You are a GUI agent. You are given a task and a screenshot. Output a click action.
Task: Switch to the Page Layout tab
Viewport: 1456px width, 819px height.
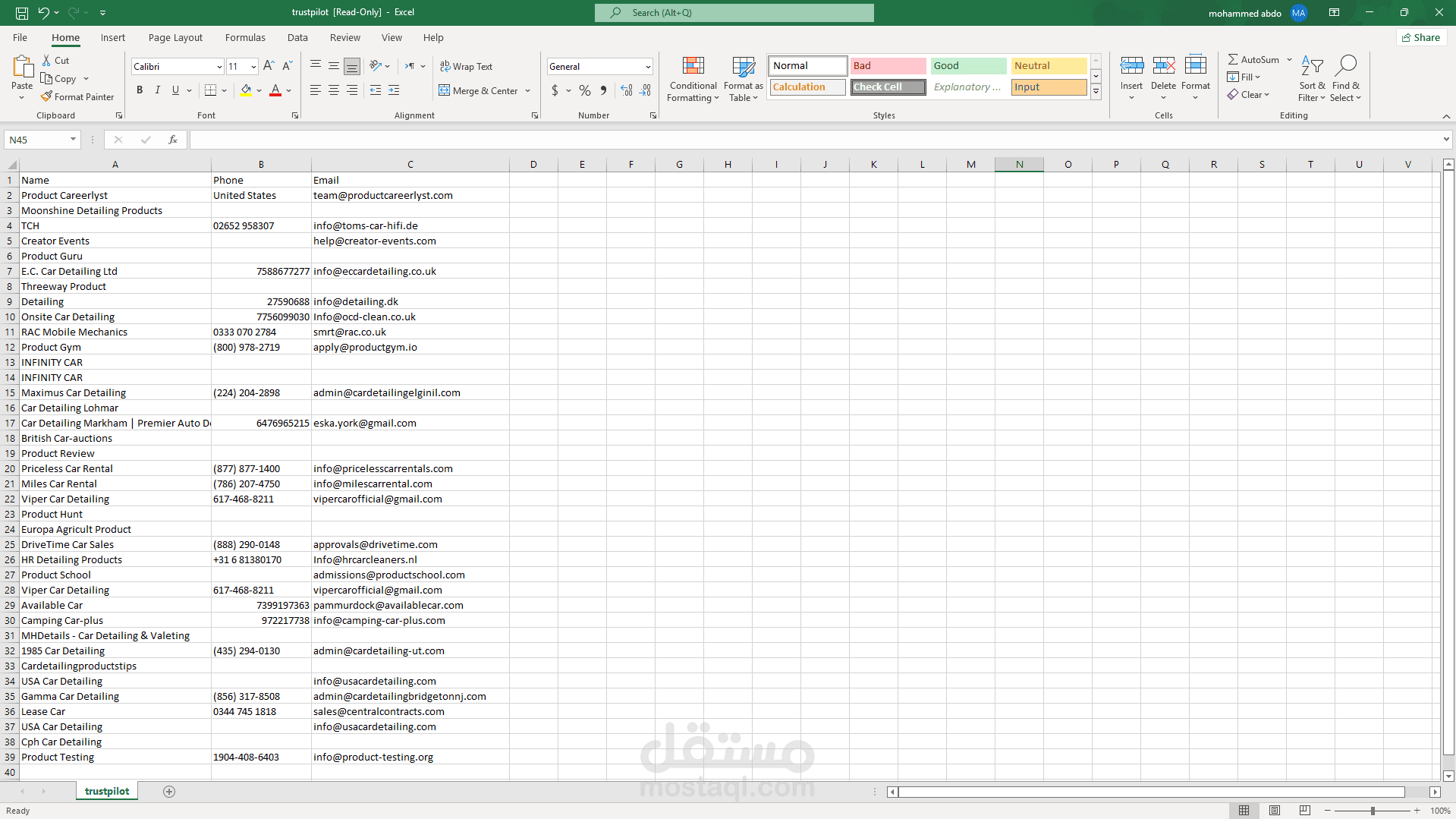(x=175, y=38)
